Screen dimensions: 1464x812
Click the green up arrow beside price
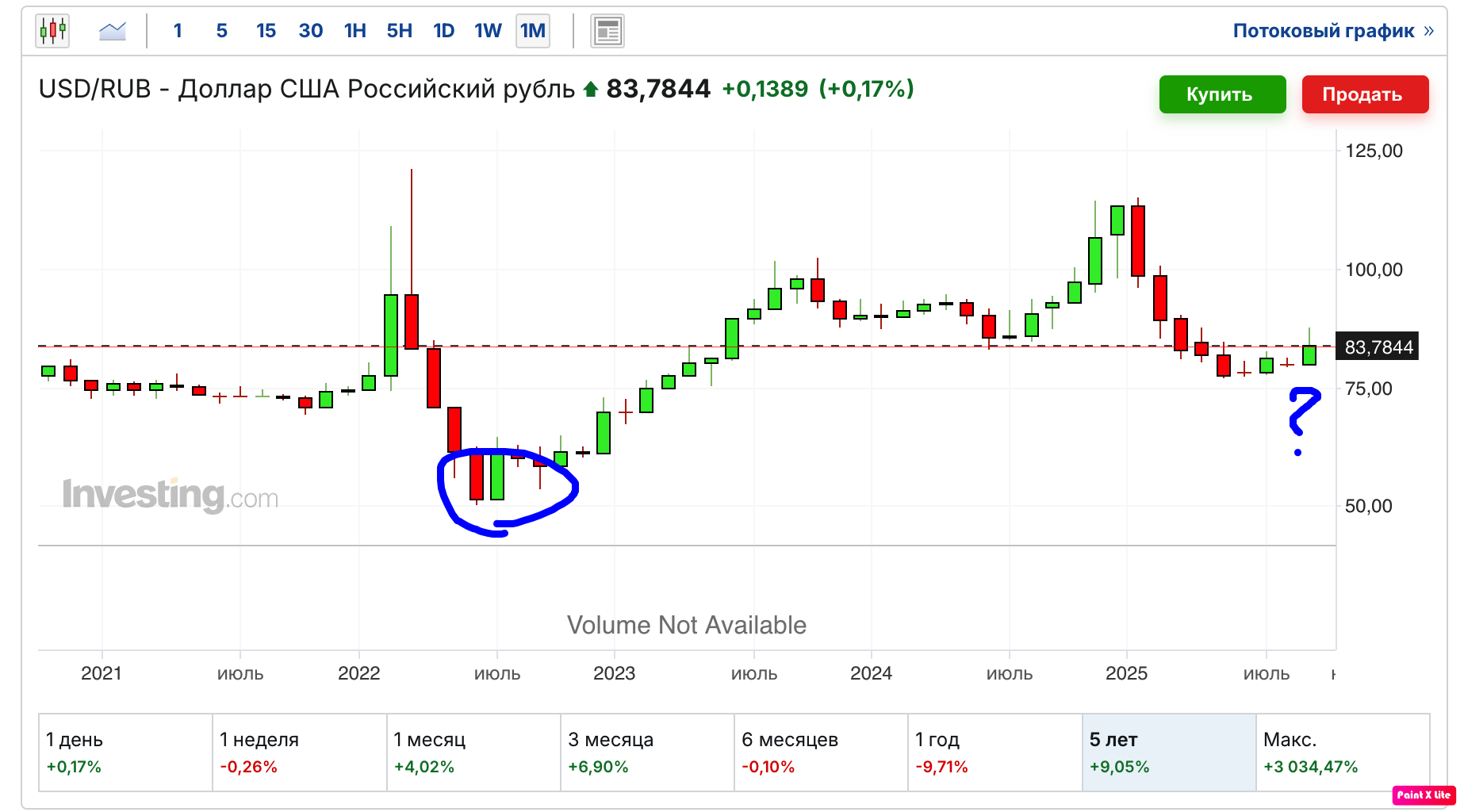coord(590,90)
